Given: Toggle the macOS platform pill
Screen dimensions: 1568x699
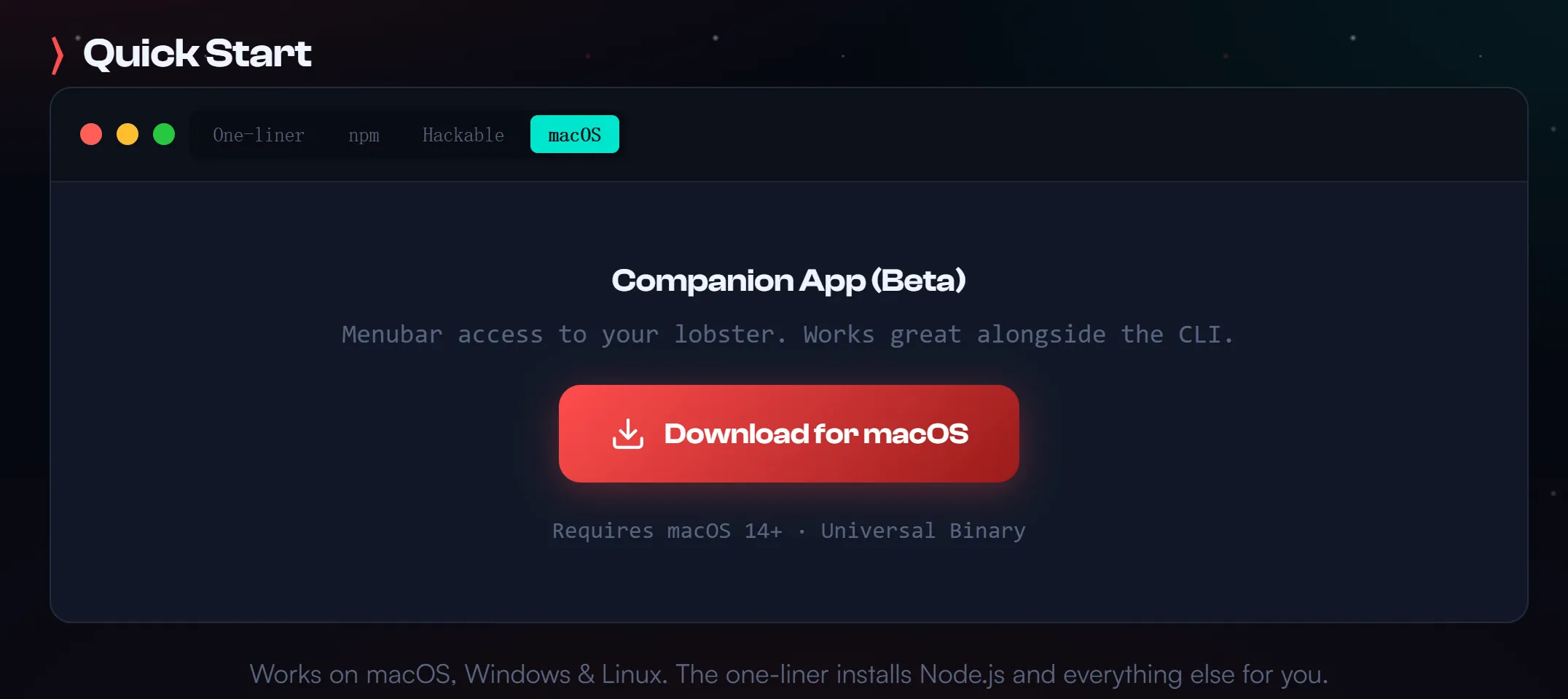Looking at the screenshot, I should [574, 134].
